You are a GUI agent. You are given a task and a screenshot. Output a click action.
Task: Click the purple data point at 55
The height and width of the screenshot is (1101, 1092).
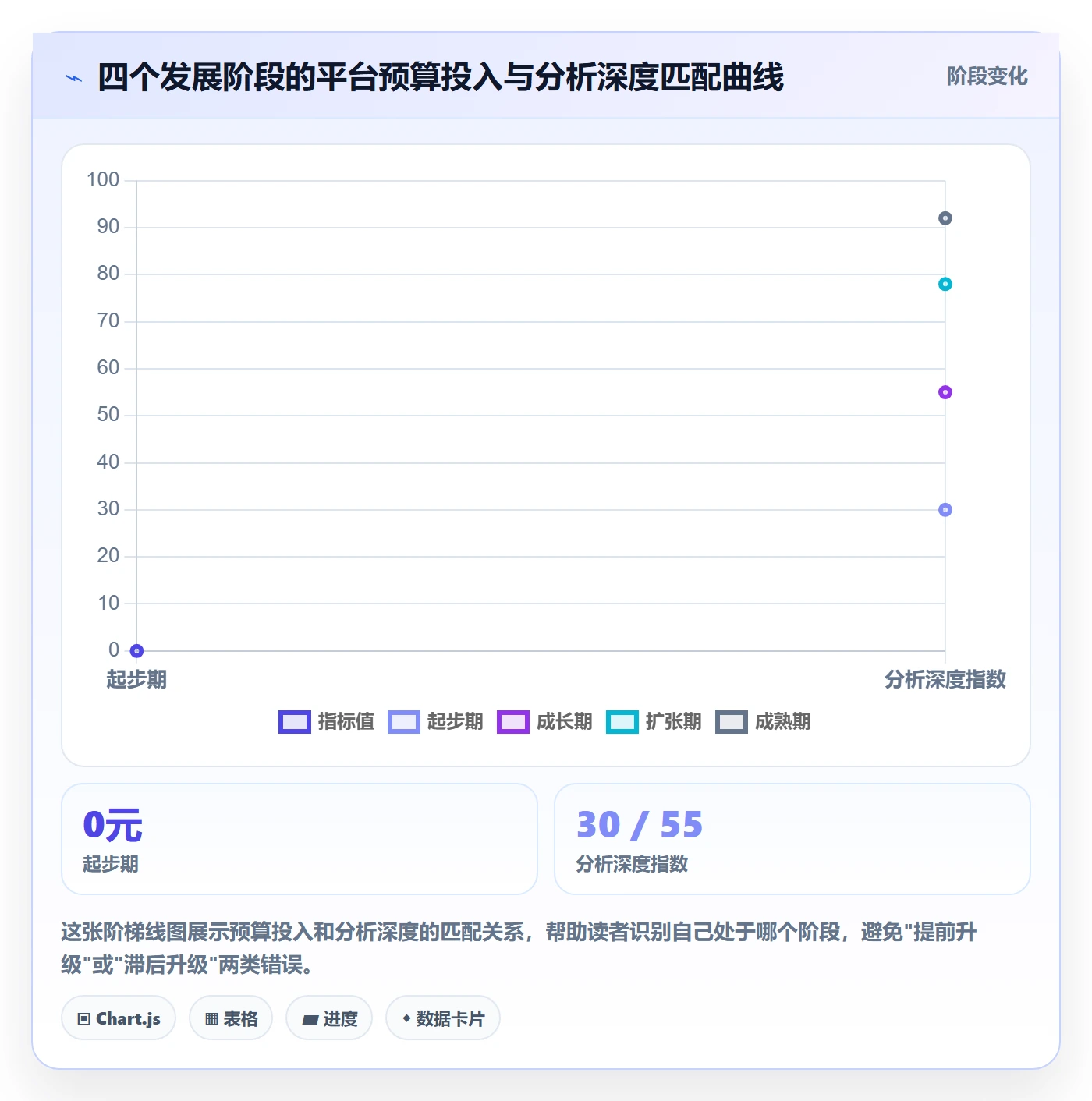[x=945, y=392]
